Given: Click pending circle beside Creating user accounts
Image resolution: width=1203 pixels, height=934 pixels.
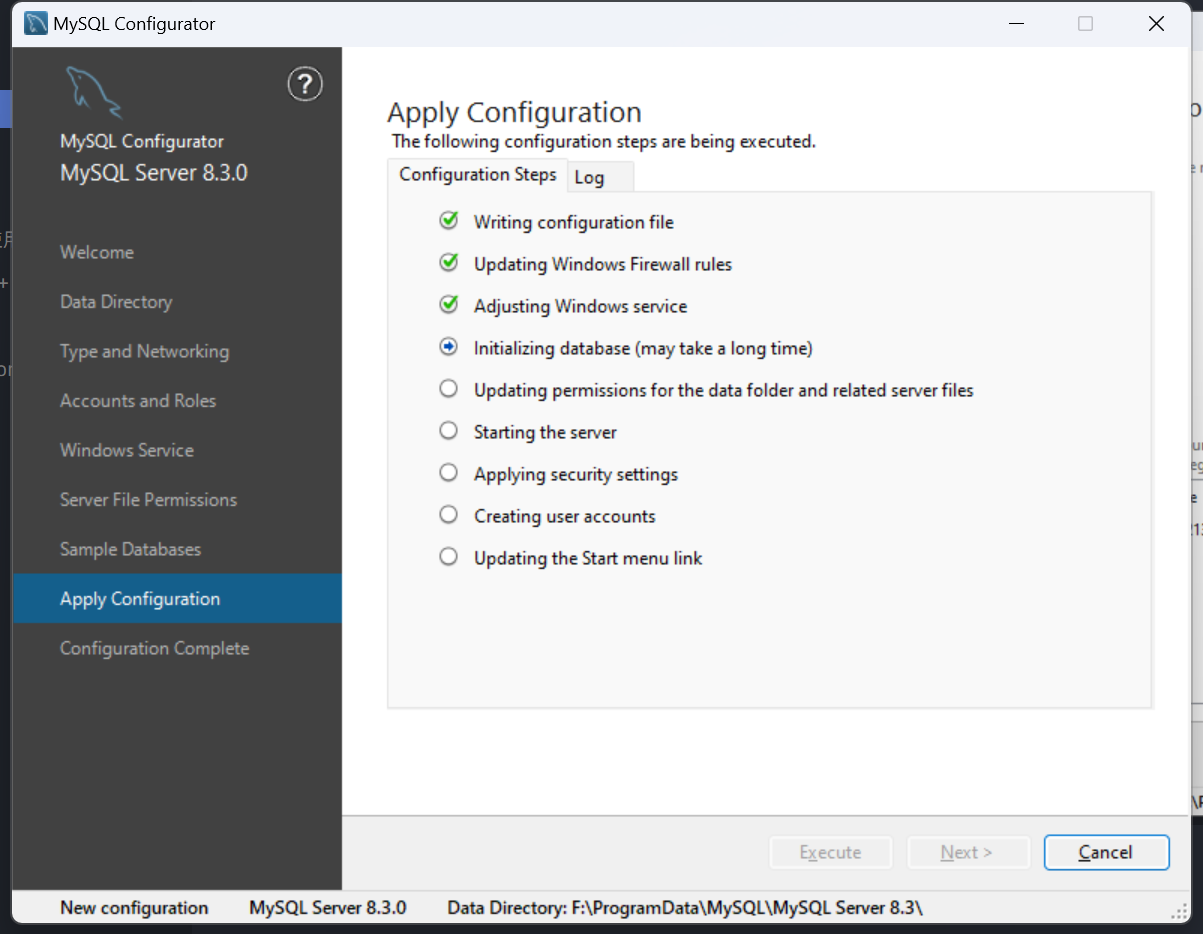Looking at the screenshot, I should 449,514.
